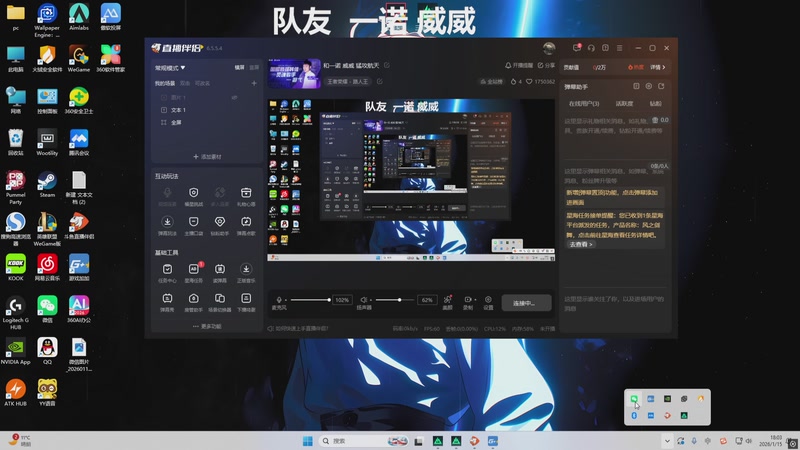Click the 分享 share button

point(546,65)
